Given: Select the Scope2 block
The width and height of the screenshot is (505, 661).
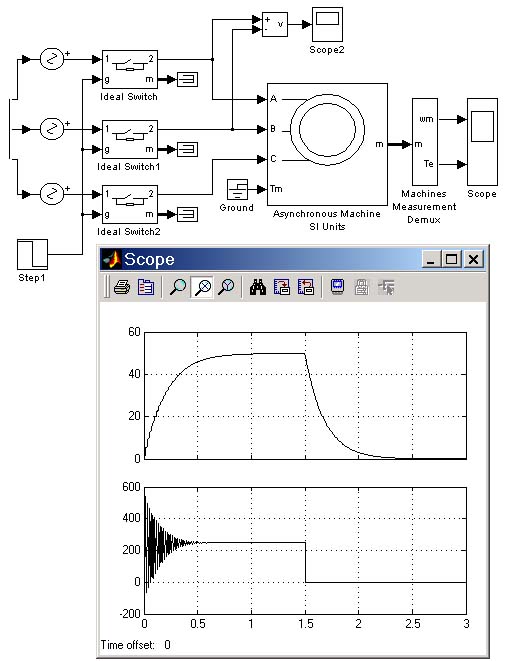Looking at the screenshot, I should 327,24.
